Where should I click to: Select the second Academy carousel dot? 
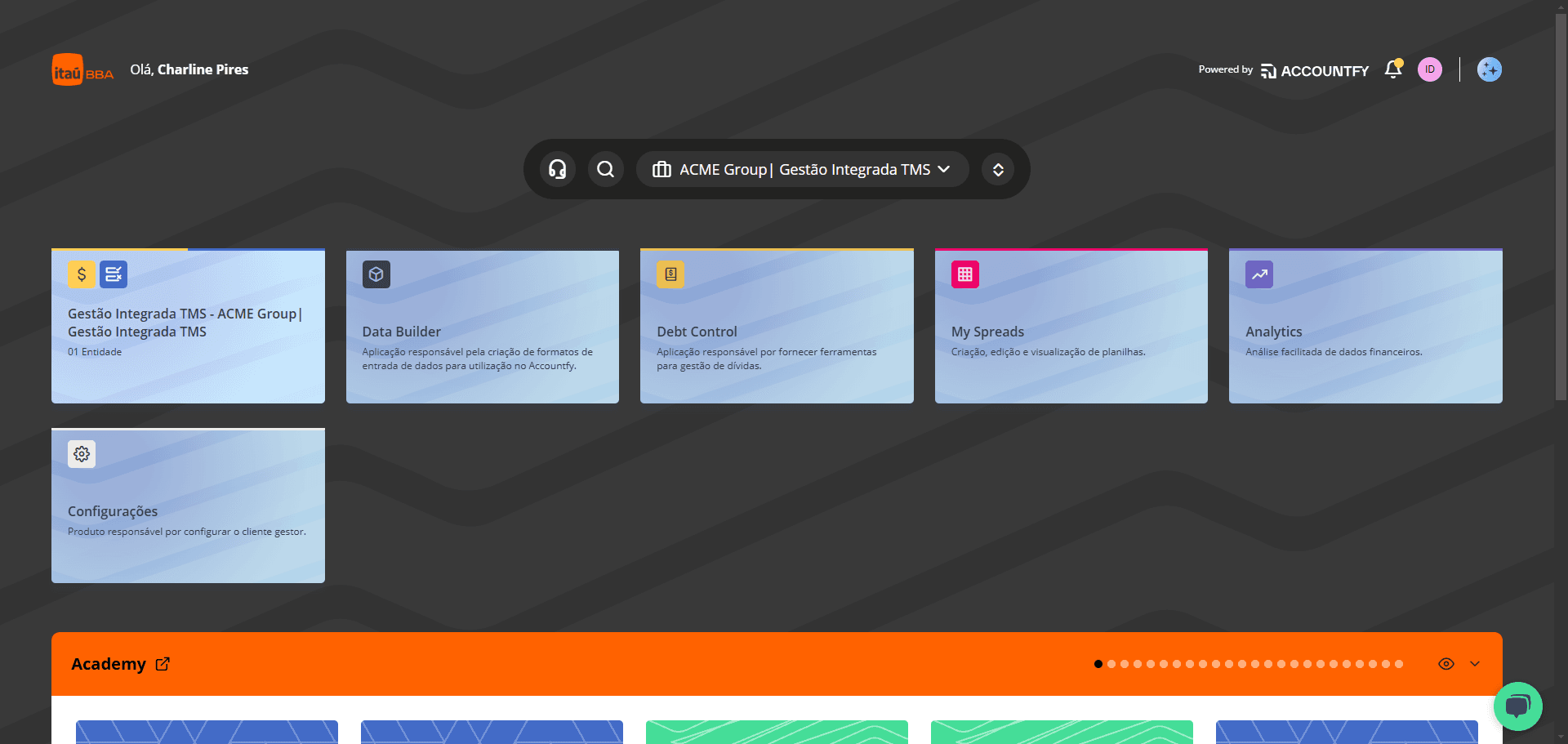pyautogui.click(x=1111, y=664)
